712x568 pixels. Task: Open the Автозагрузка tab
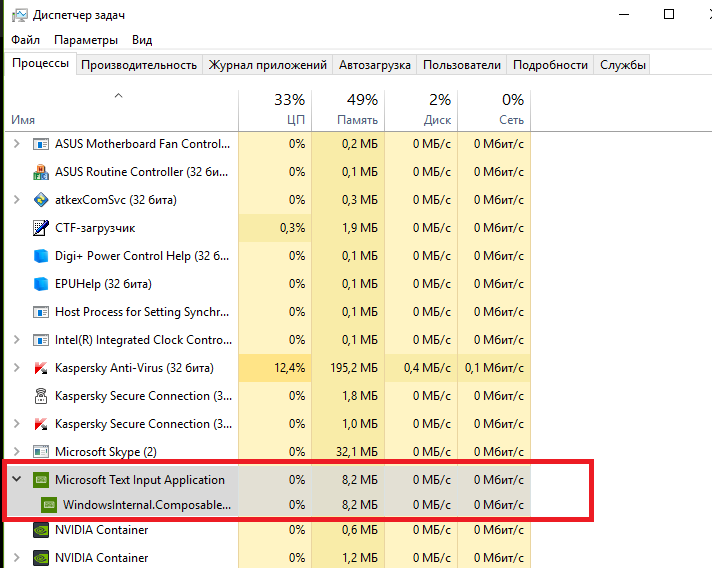[x=375, y=65]
